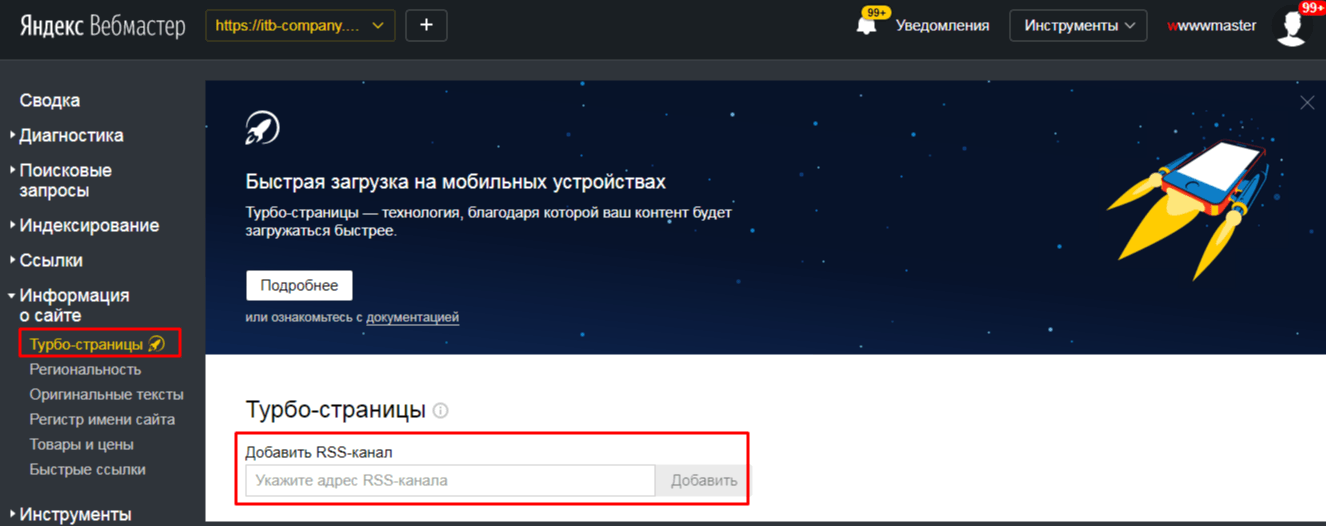The image size is (1326, 526).
Task: Open Региональность menu item
Action: [85, 369]
